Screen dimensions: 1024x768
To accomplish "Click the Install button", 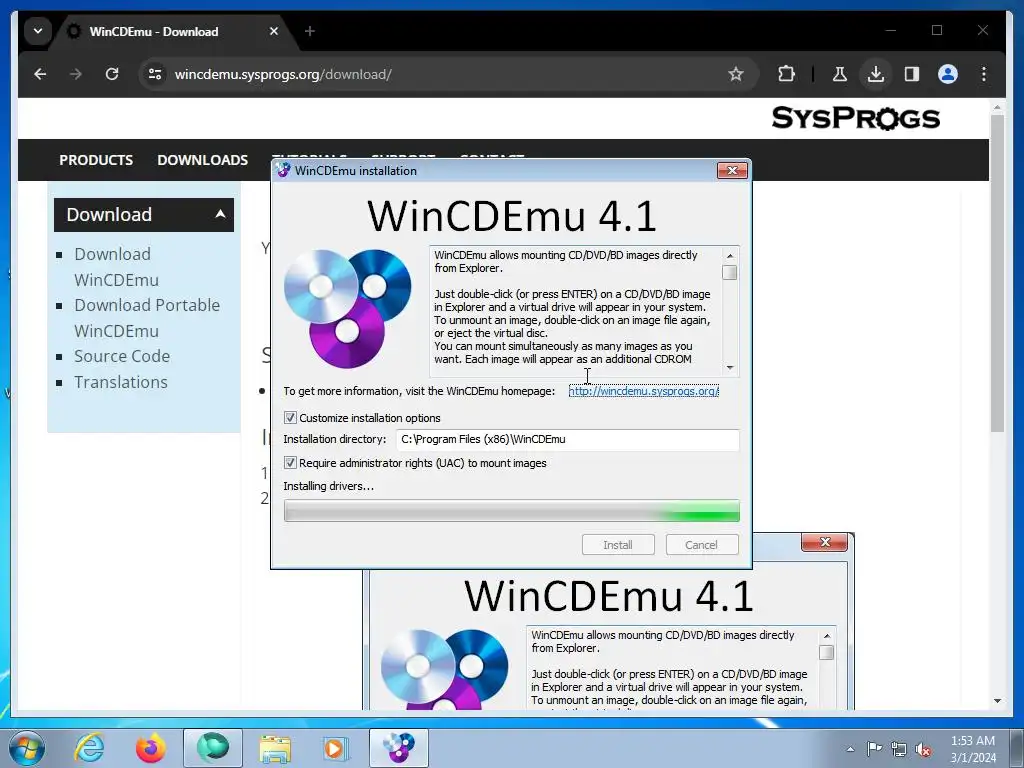I will [618, 545].
